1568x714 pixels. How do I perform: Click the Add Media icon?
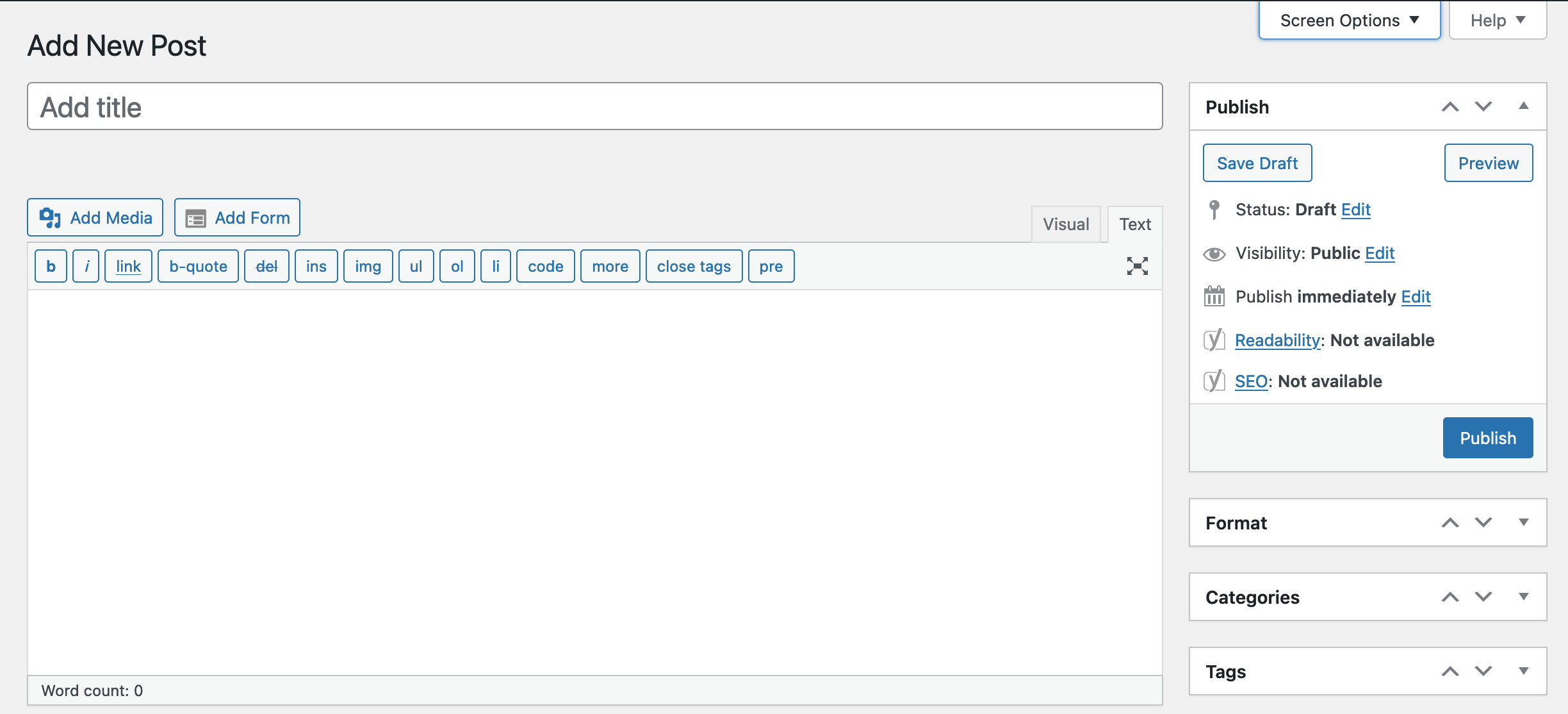click(x=50, y=217)
